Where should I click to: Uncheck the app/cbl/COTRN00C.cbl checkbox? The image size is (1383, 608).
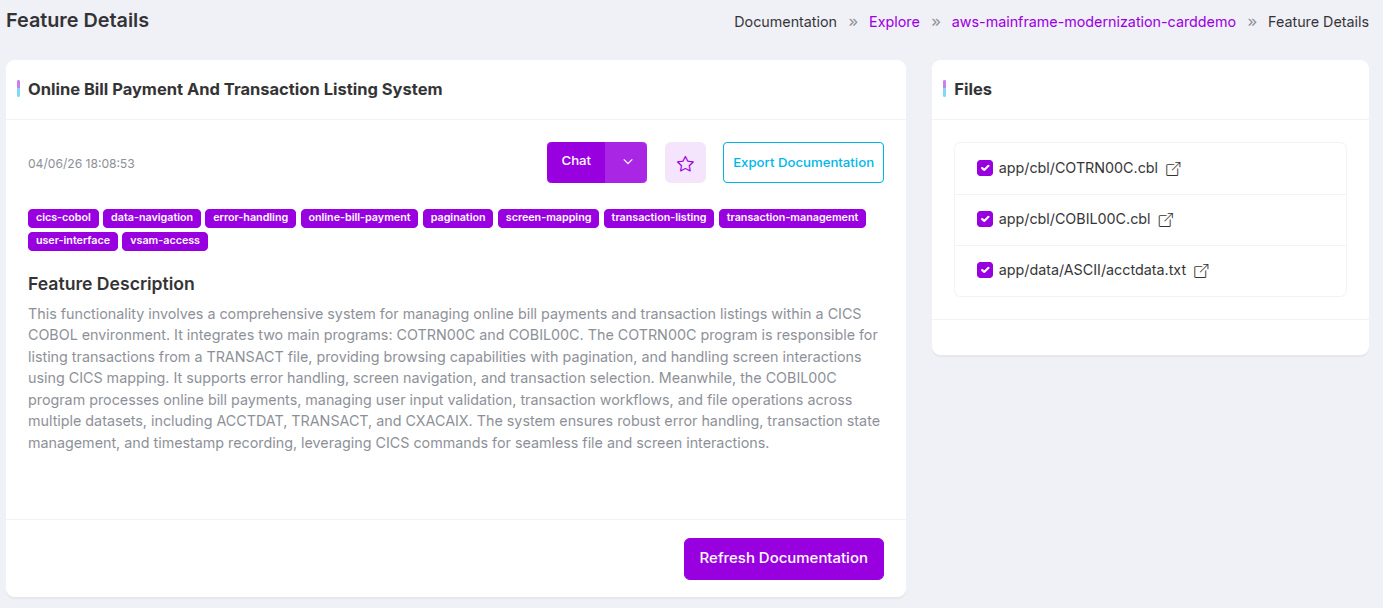(985, 168)
